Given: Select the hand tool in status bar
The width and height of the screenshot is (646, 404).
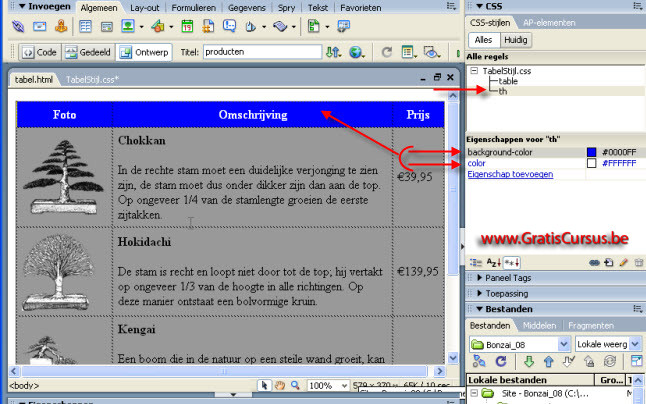Looking at the screenshot, I should pyautogui.click(x=280, y=385).
